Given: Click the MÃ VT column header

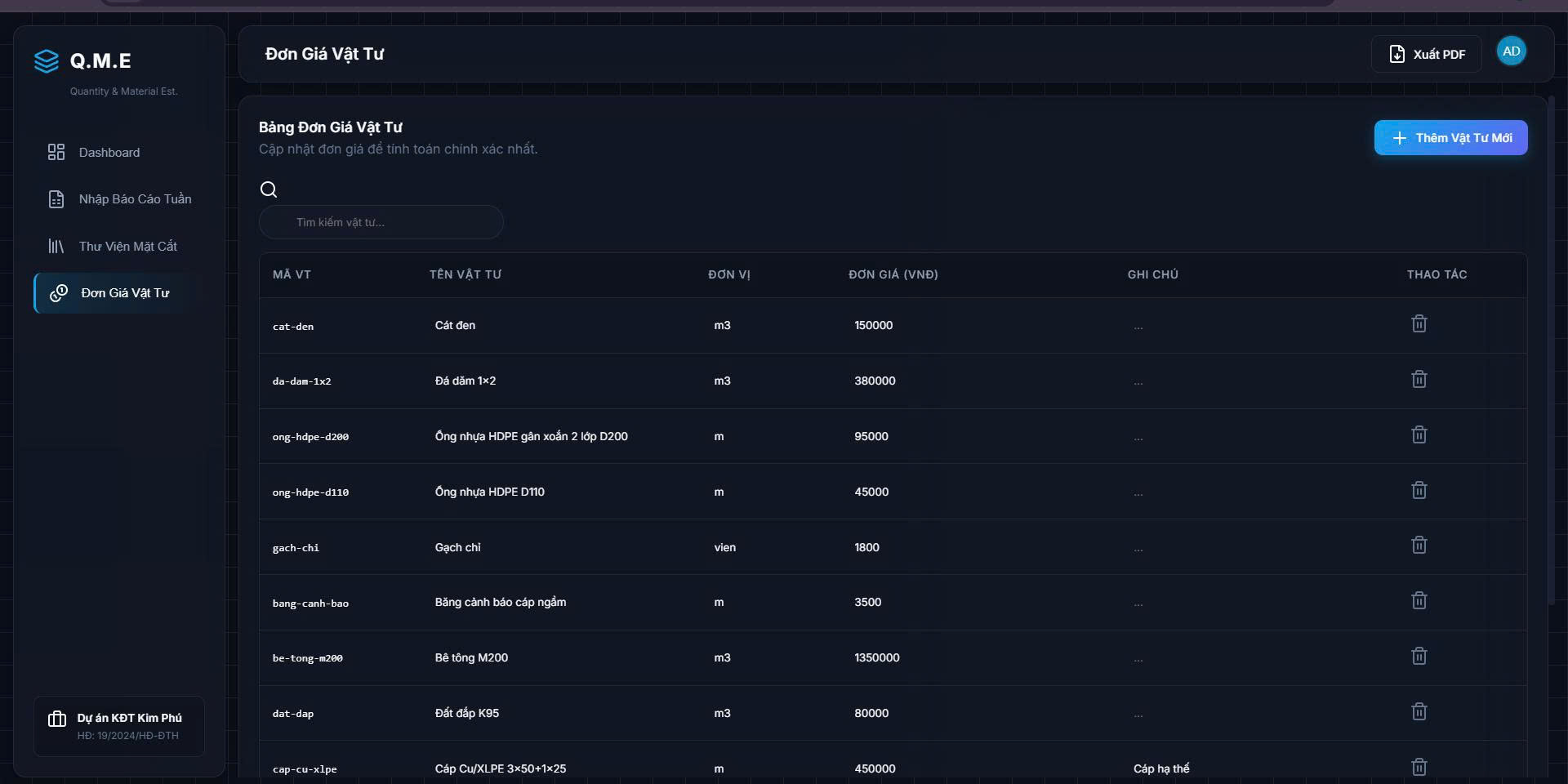Looking at the screenshot, I should (292, 274).
